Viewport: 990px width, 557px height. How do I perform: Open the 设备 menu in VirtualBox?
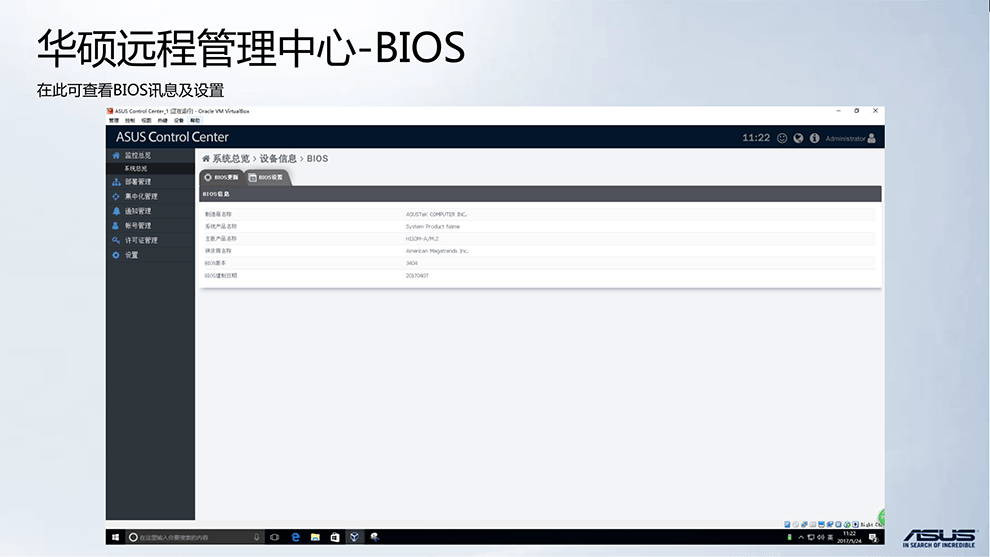tap(179, 120)
